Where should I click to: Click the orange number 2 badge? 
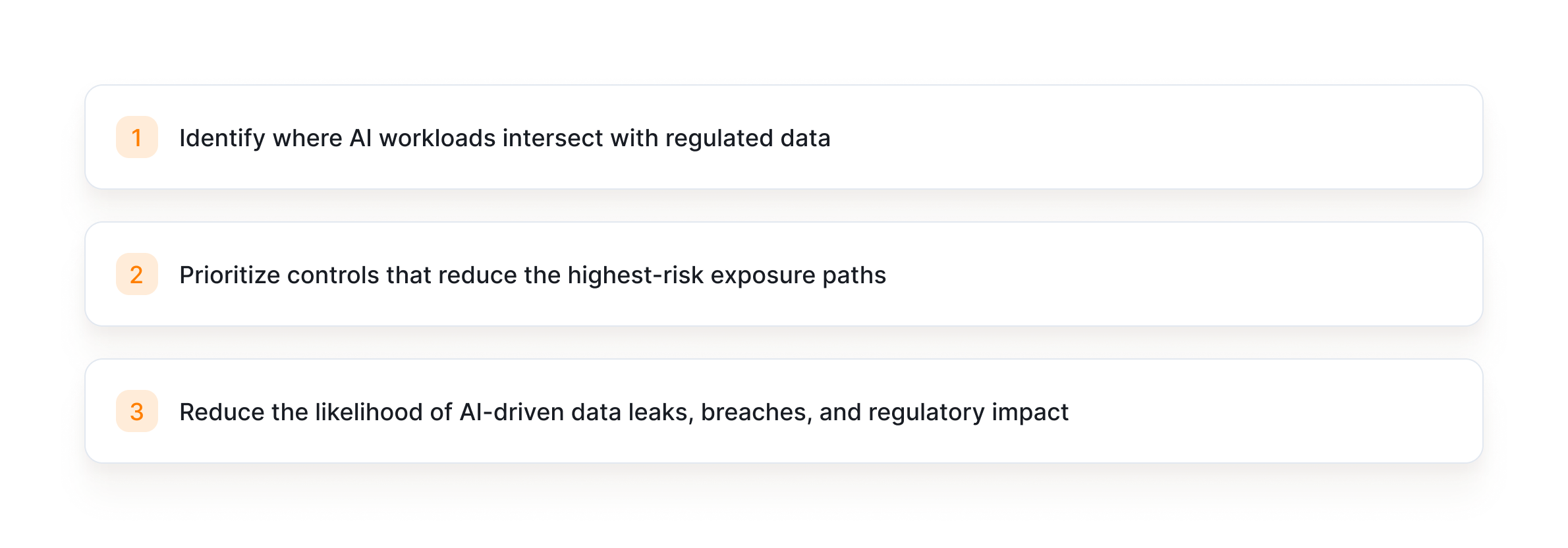(x=137, y=274)
